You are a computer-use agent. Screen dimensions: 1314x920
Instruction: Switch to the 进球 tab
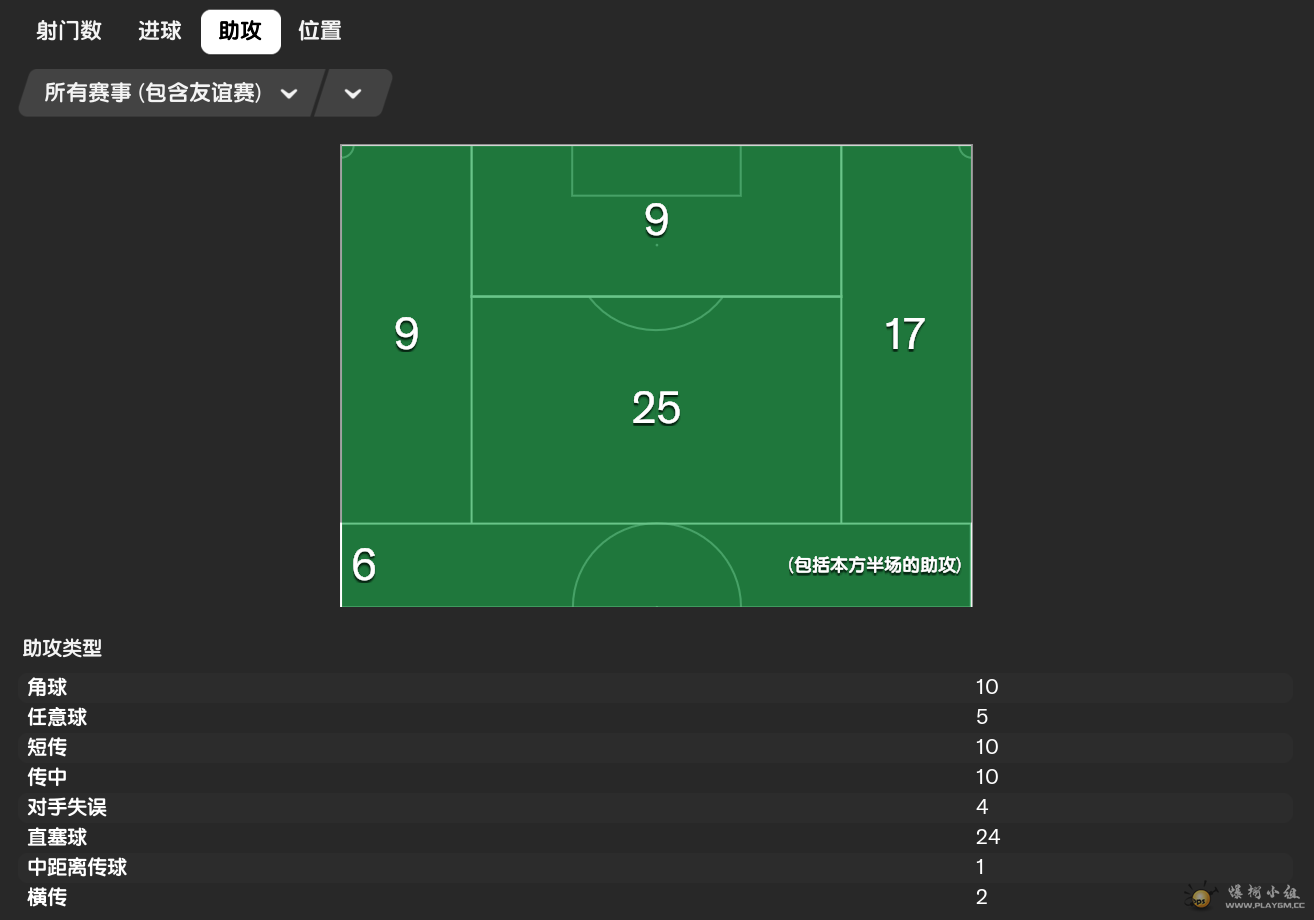[160, 31]
